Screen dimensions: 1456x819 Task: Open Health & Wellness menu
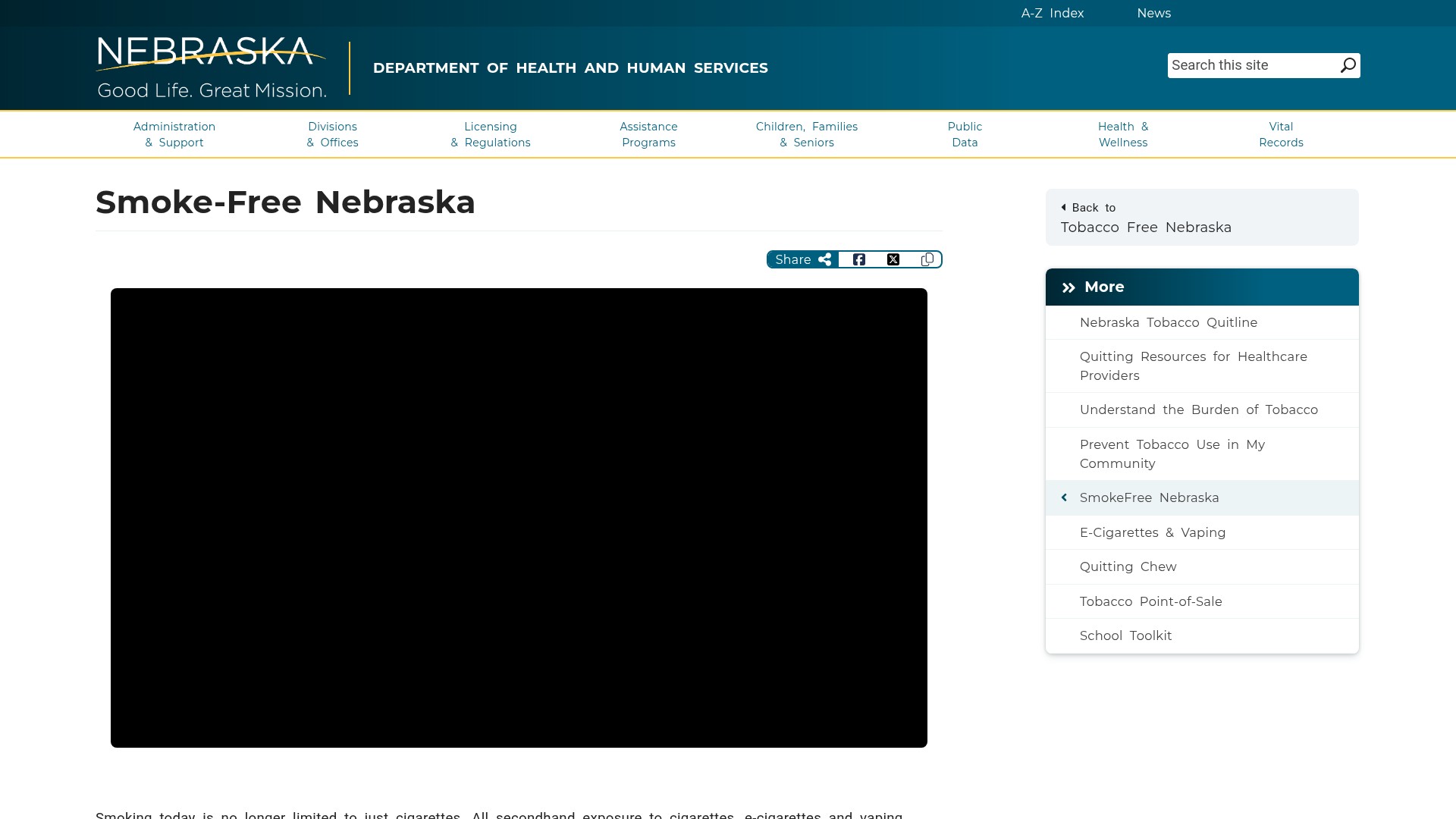point(1123,134)
